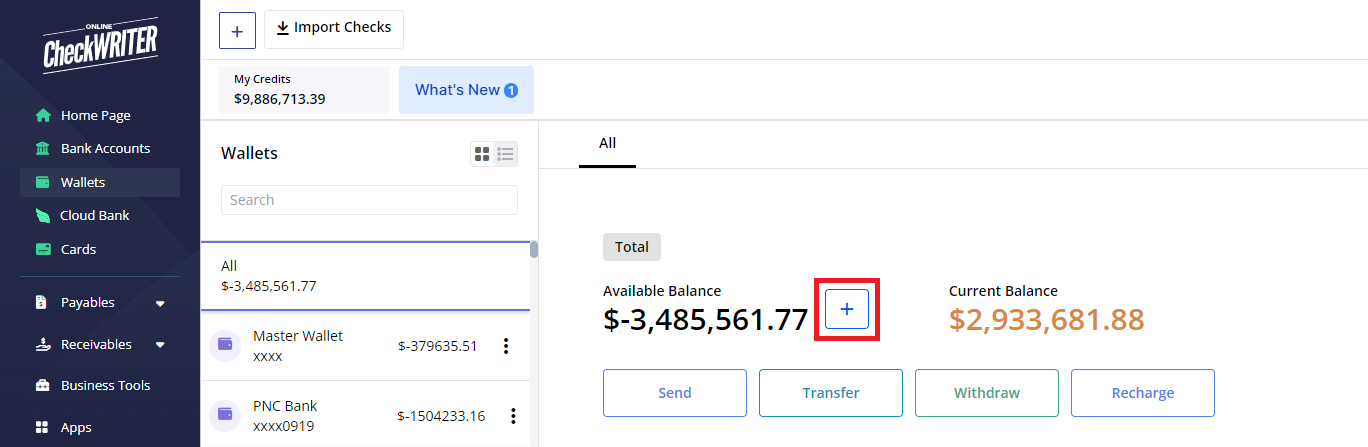Open Master Wallet three-dot options menu
Image resolution: width=1368 pixels, height=447 pixels.
point(506,346)
